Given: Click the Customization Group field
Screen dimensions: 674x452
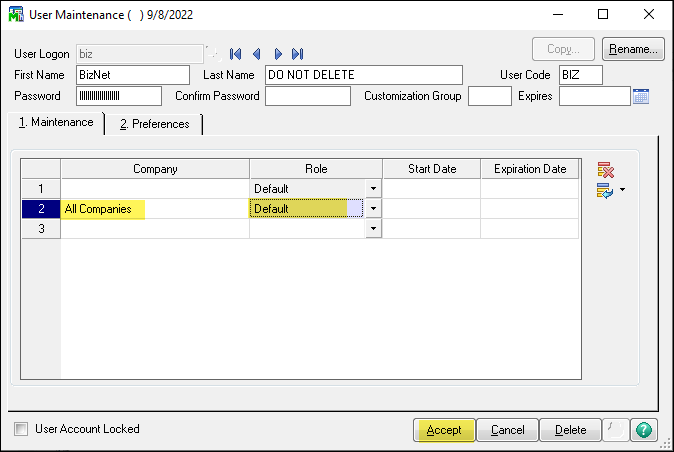Looking at the screenshot, I should (490, 96).
